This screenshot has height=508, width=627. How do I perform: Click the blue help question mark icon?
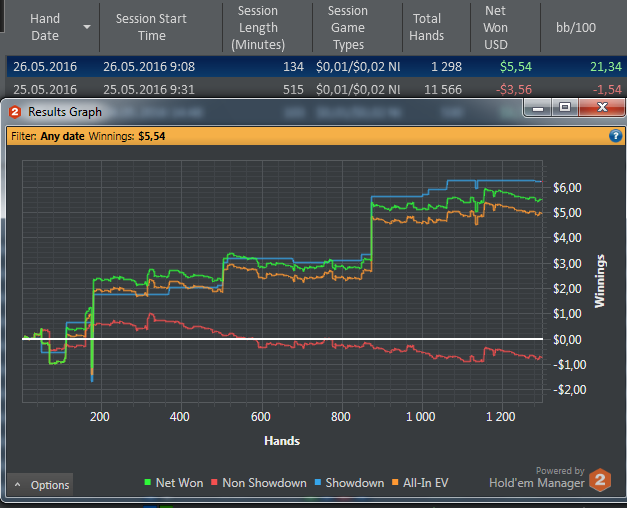615,136
